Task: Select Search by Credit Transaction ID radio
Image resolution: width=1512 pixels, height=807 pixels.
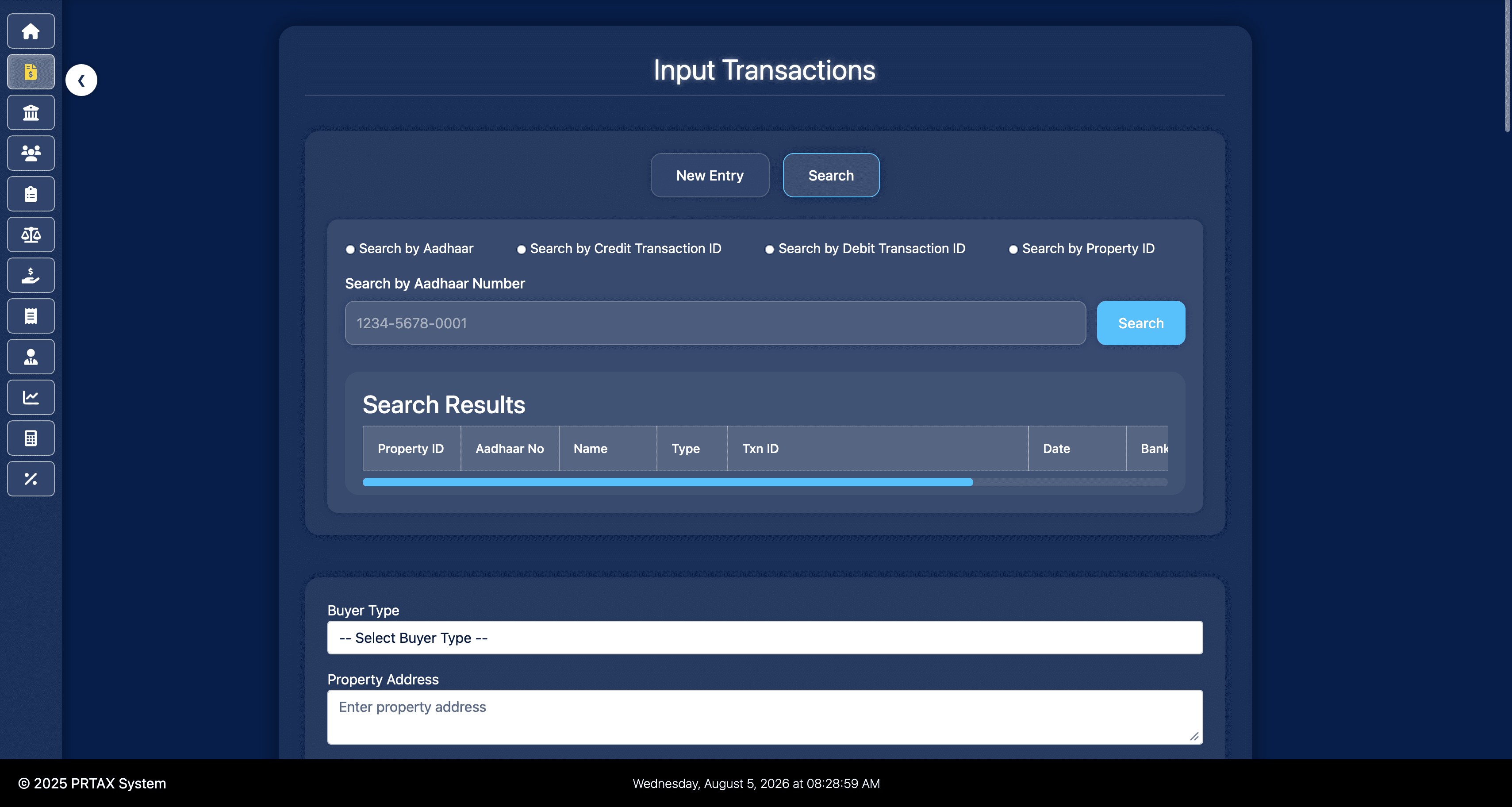Action: click(521, 250)
